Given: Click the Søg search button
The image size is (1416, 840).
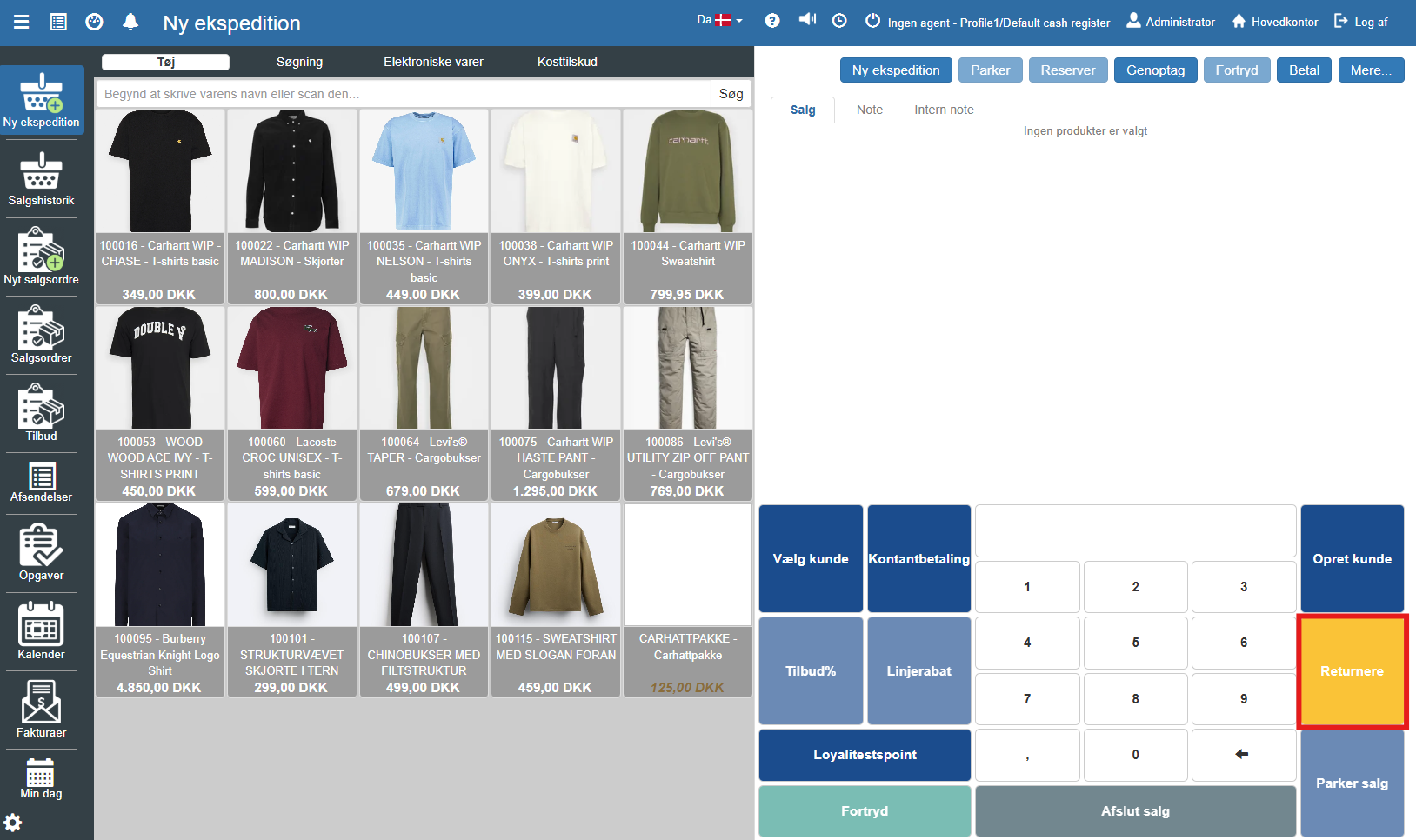Looking at the screenshot, I should [731, 94].
